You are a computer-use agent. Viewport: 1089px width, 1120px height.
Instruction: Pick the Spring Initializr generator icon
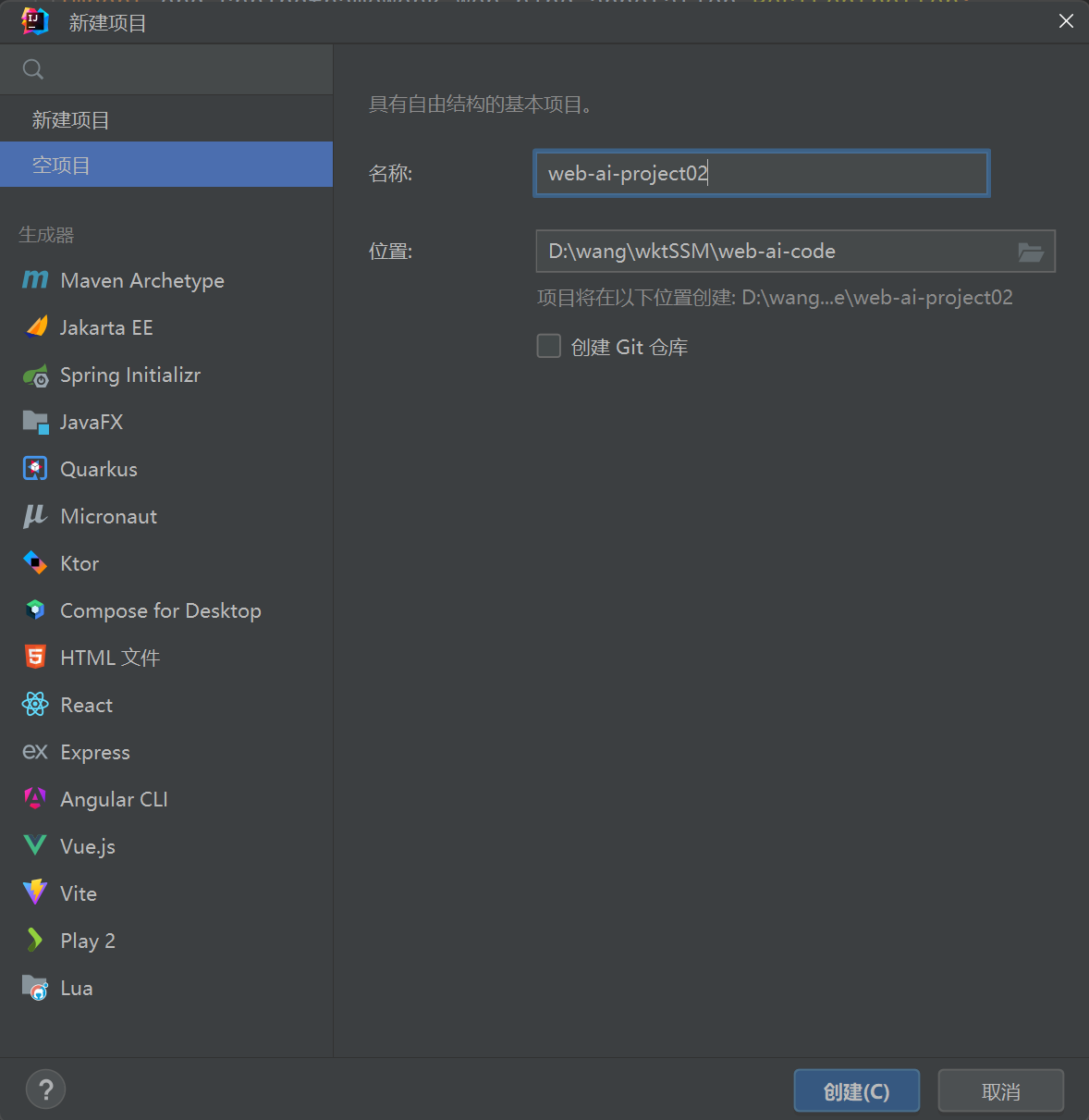pyautogui.click(x=35, y=375)
